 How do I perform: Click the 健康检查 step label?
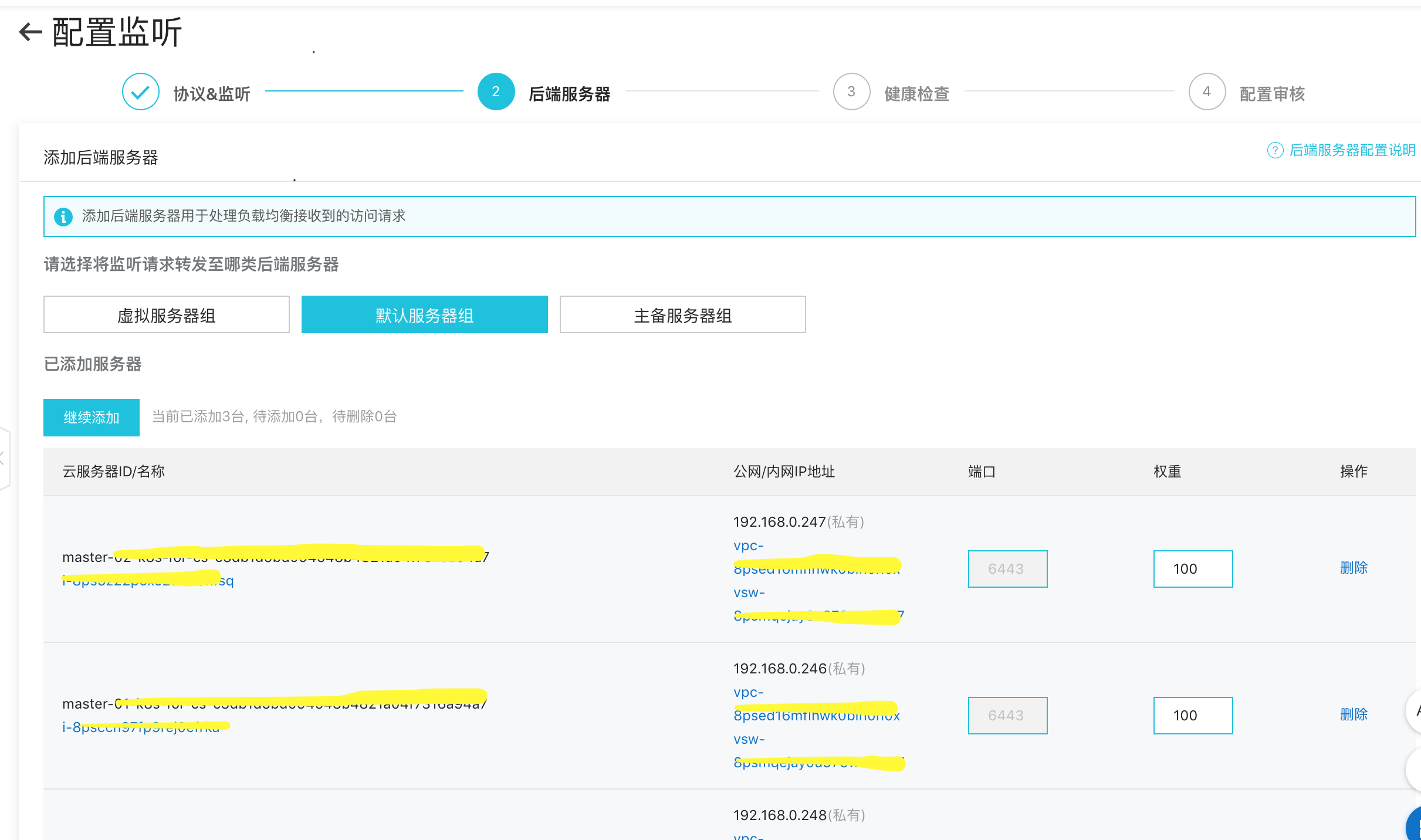point(916,94)
